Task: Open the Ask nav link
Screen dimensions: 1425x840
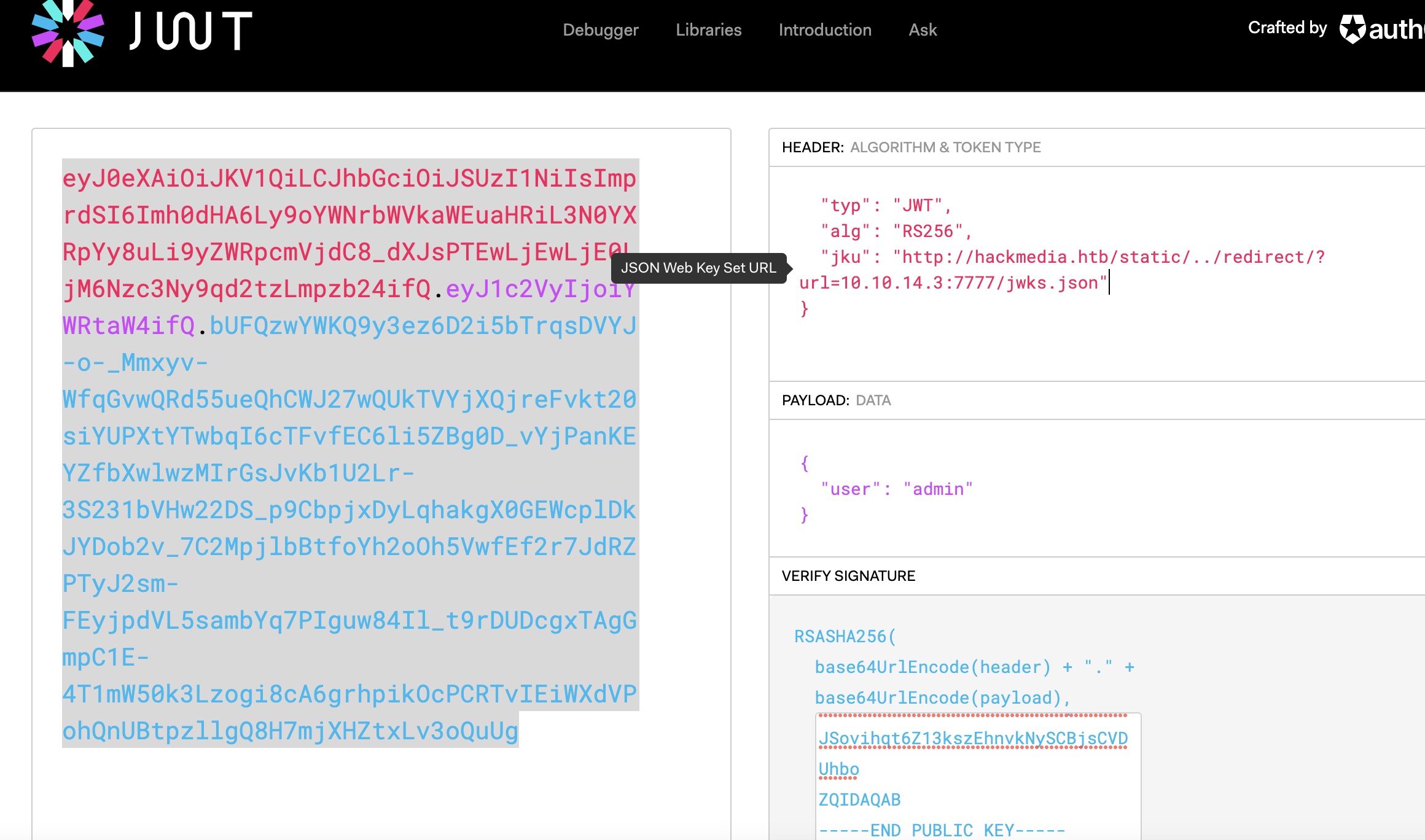Action: [x=922, y=30]
